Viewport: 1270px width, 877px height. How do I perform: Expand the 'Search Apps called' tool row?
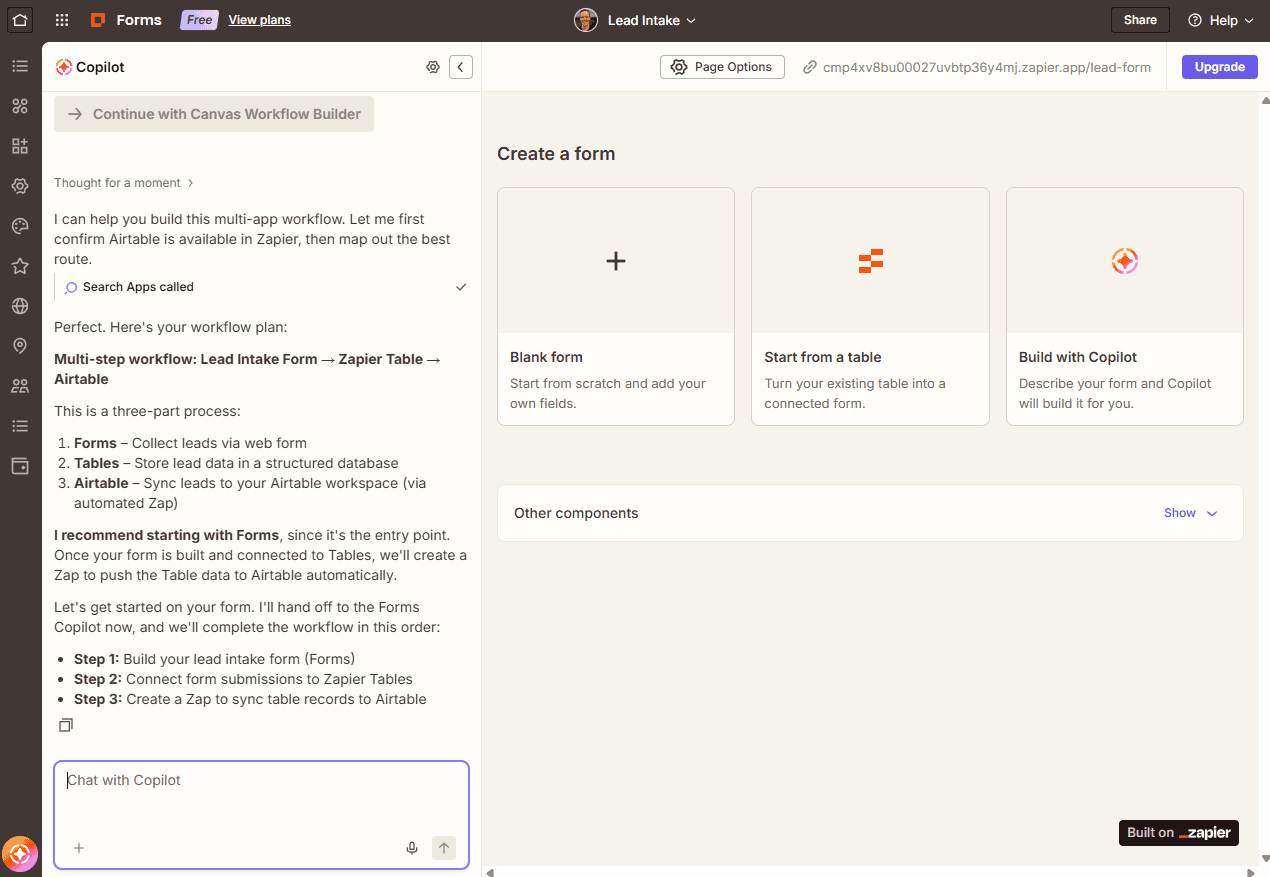click(261, 287)
